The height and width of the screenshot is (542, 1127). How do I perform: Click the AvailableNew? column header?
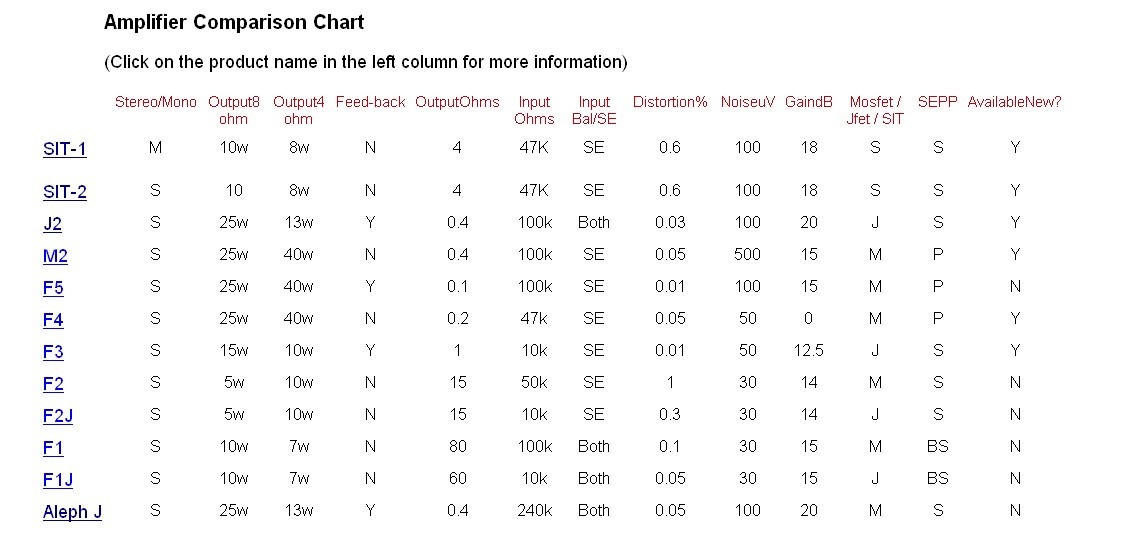[x=1014, y=102]
